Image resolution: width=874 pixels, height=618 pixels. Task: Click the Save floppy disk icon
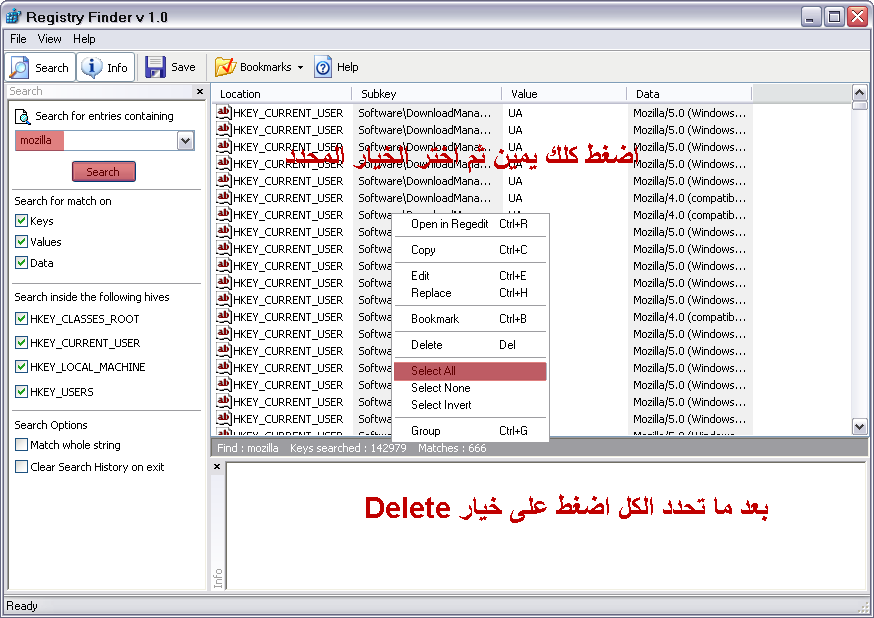click(x=155, y=67)
